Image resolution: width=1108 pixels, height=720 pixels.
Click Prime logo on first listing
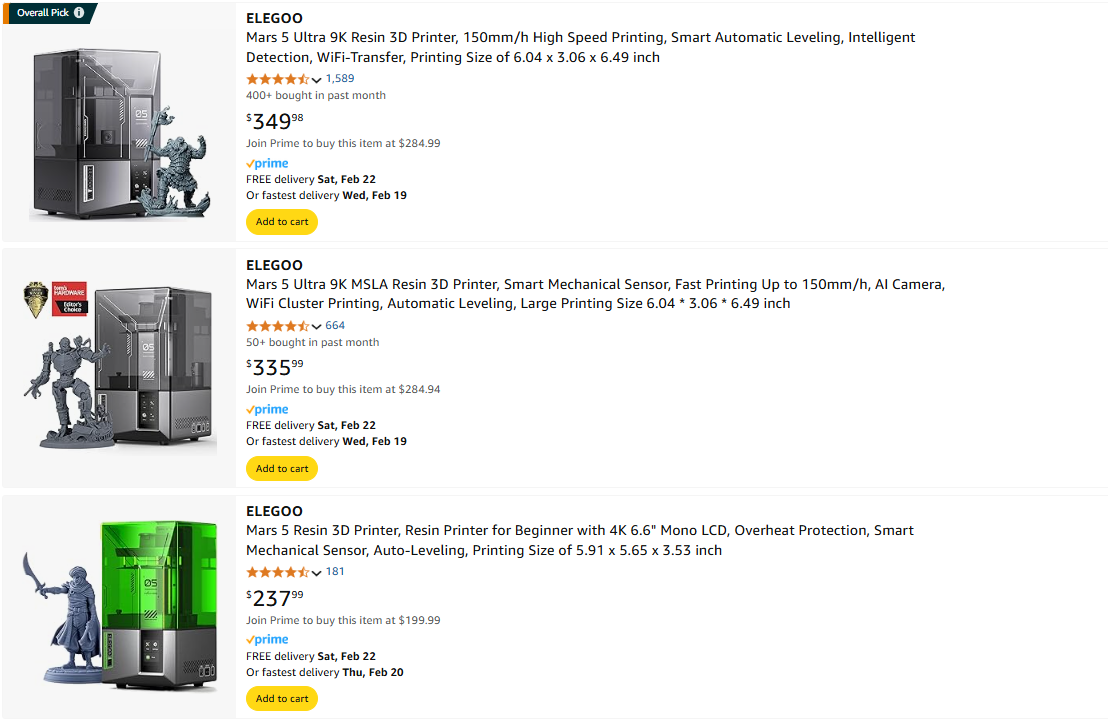tap(267, 163)
